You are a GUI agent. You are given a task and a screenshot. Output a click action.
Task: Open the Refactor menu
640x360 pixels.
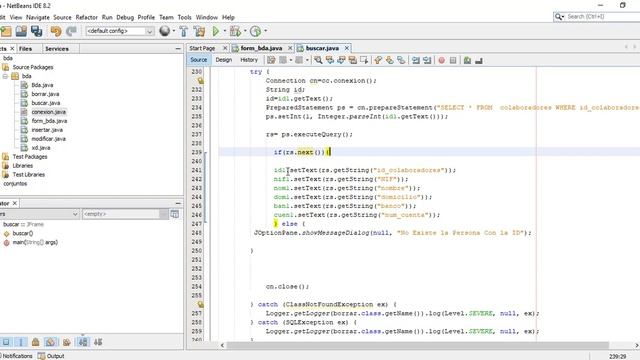[87, 17]
